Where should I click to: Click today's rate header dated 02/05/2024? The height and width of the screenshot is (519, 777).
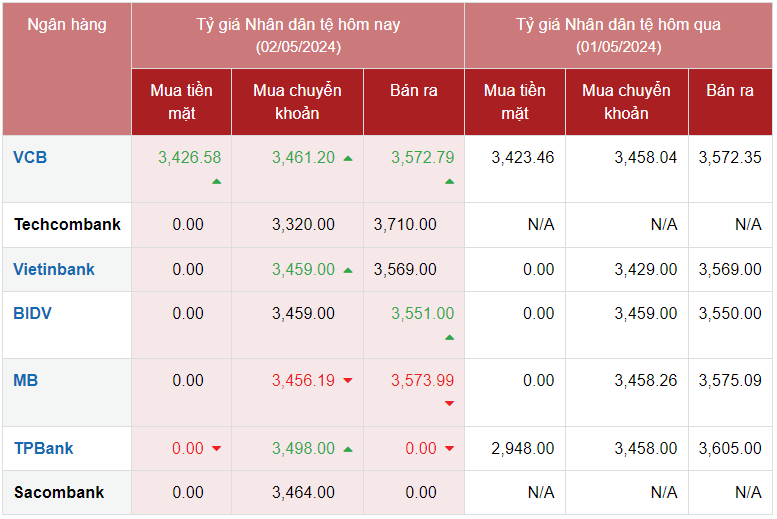point(298,35)
